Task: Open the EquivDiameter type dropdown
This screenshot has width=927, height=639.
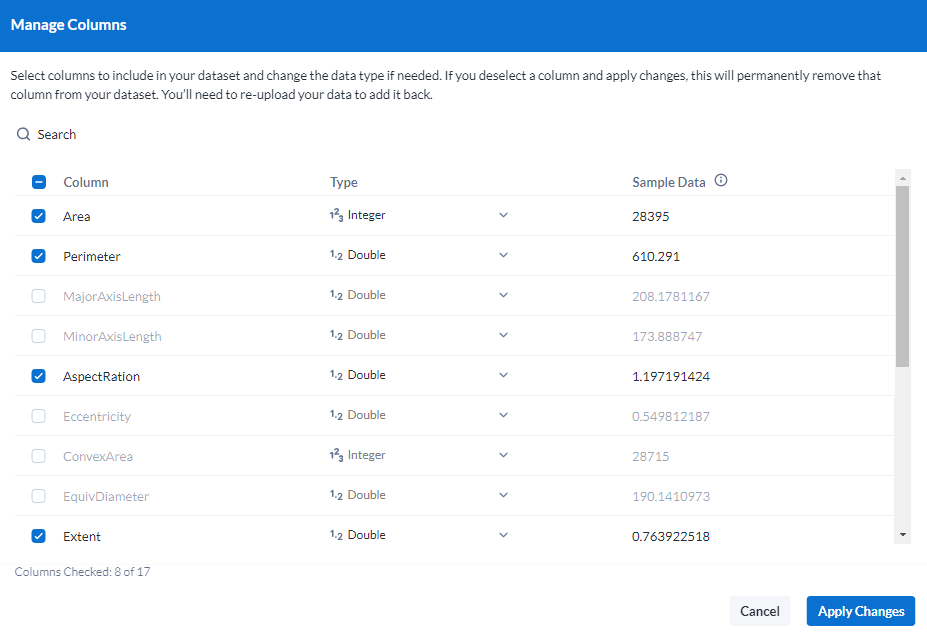Action: pyautogui.click(x=503, y=495)
